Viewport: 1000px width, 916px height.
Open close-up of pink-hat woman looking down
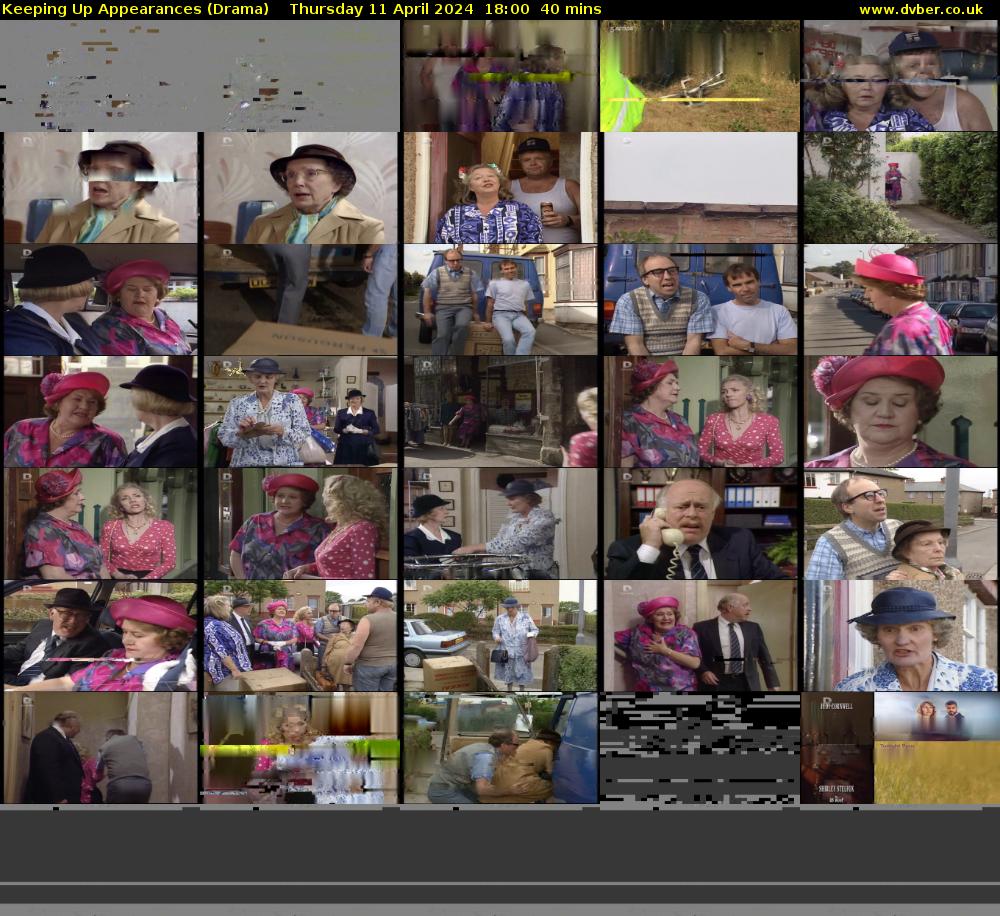pos(901,411)
